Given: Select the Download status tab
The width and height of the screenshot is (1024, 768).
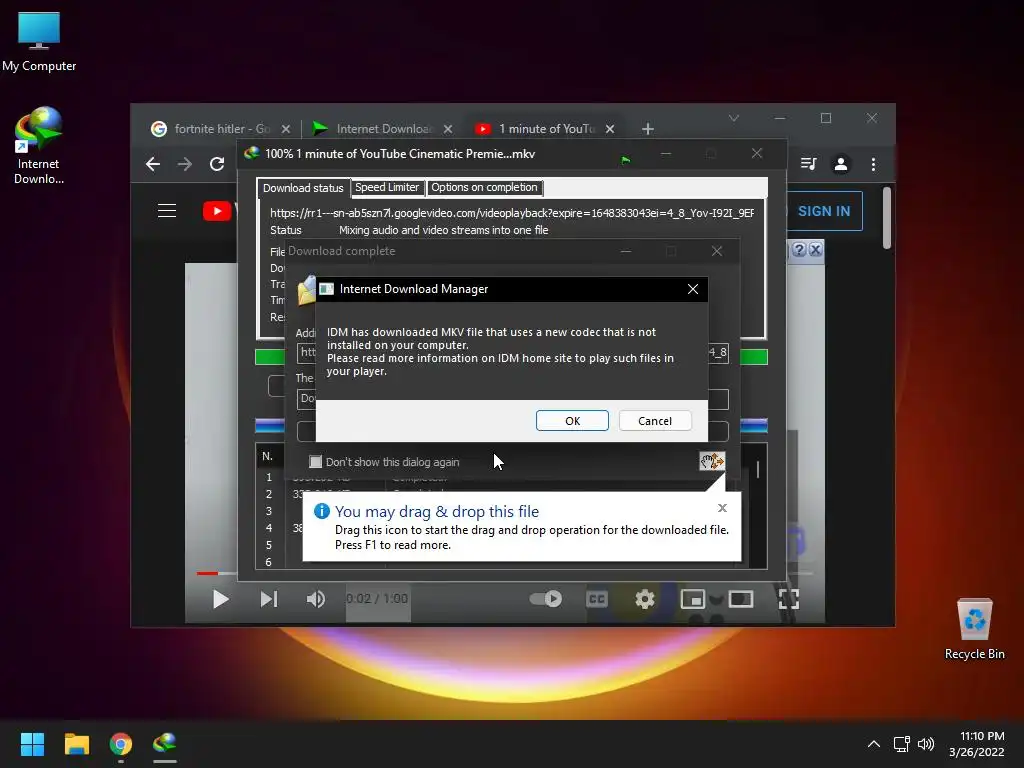Looking at the screenshot, I should coord(303,187).
